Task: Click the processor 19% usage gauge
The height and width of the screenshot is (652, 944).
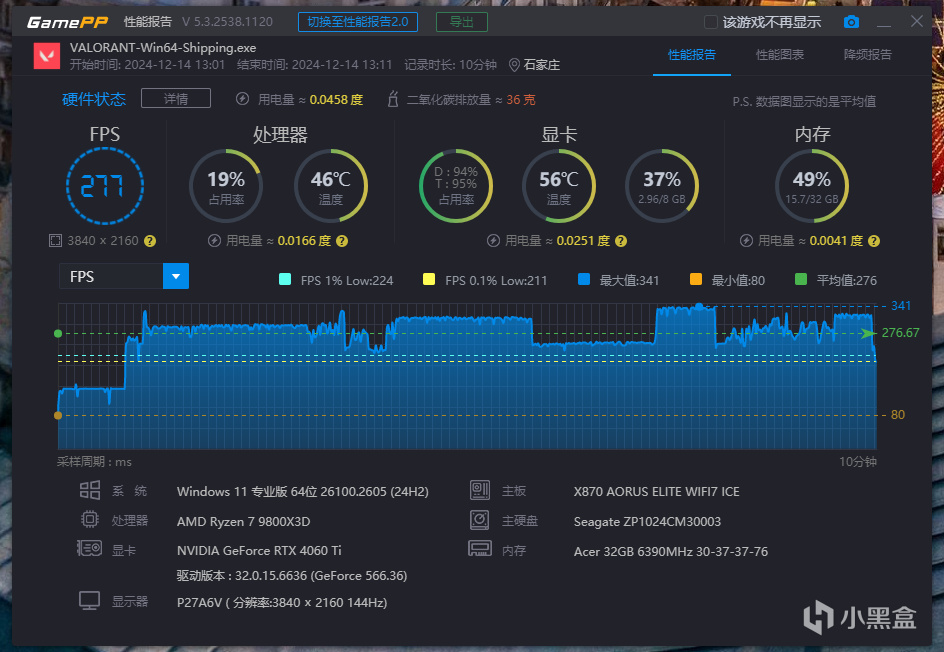Action: (226, 185)
